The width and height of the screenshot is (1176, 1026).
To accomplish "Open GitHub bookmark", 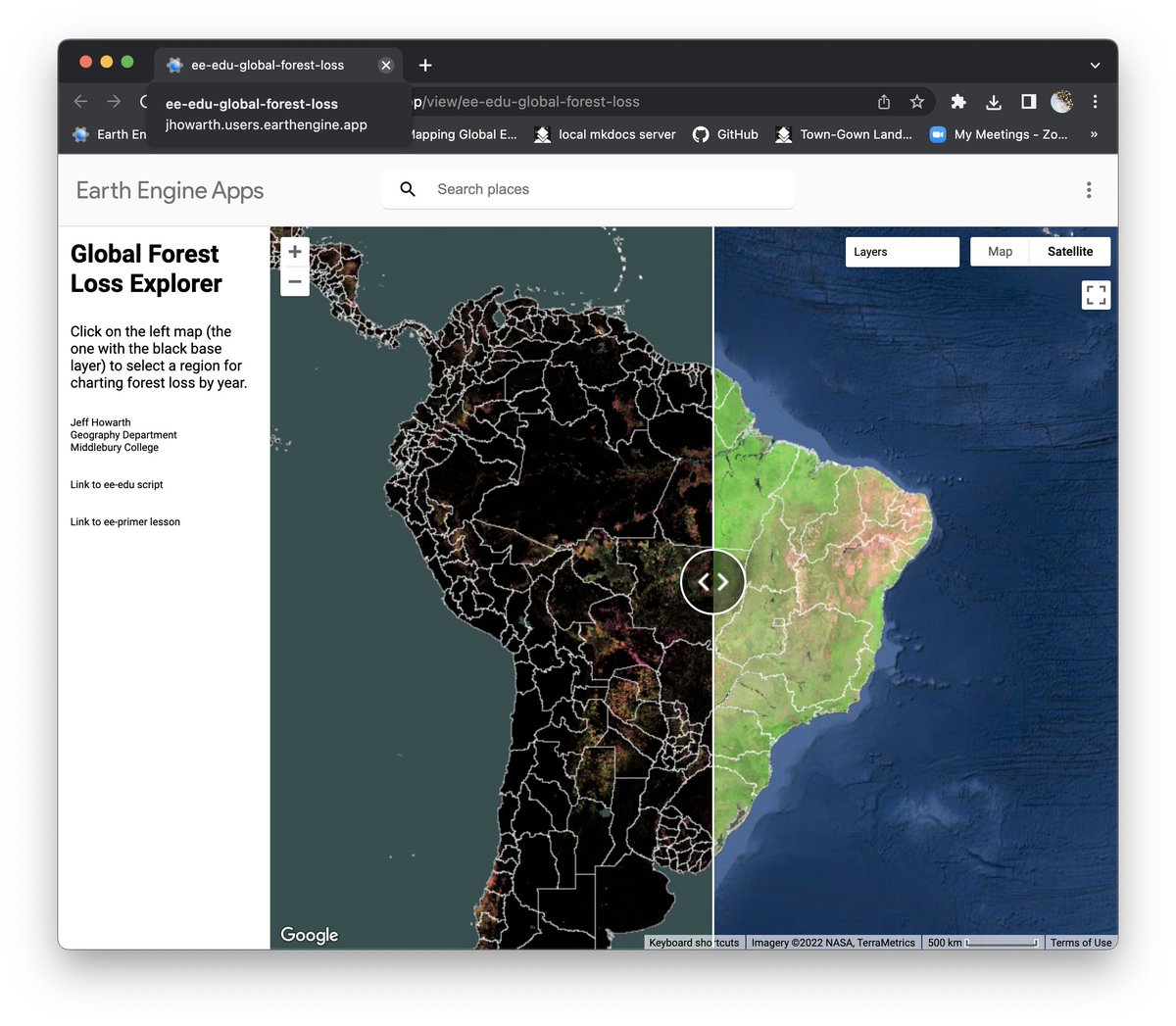I will (x=725, y=134).
